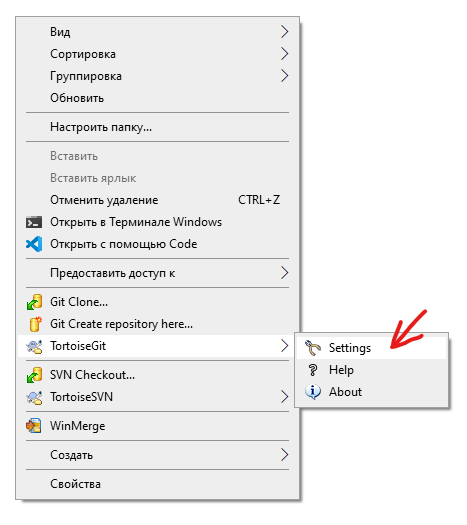
Task: Click the Settings wrench icon in submenu
Action: tap(313, 348)
